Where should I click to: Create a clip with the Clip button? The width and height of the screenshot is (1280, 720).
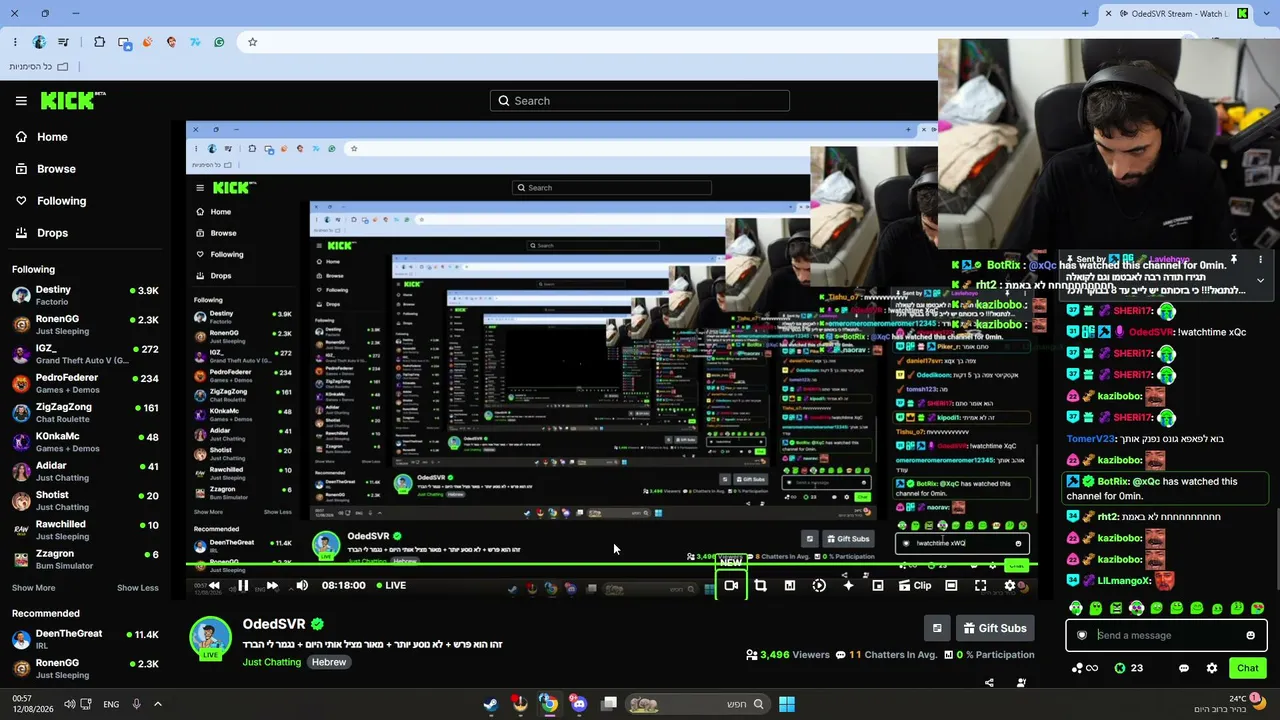click(914, 586)
